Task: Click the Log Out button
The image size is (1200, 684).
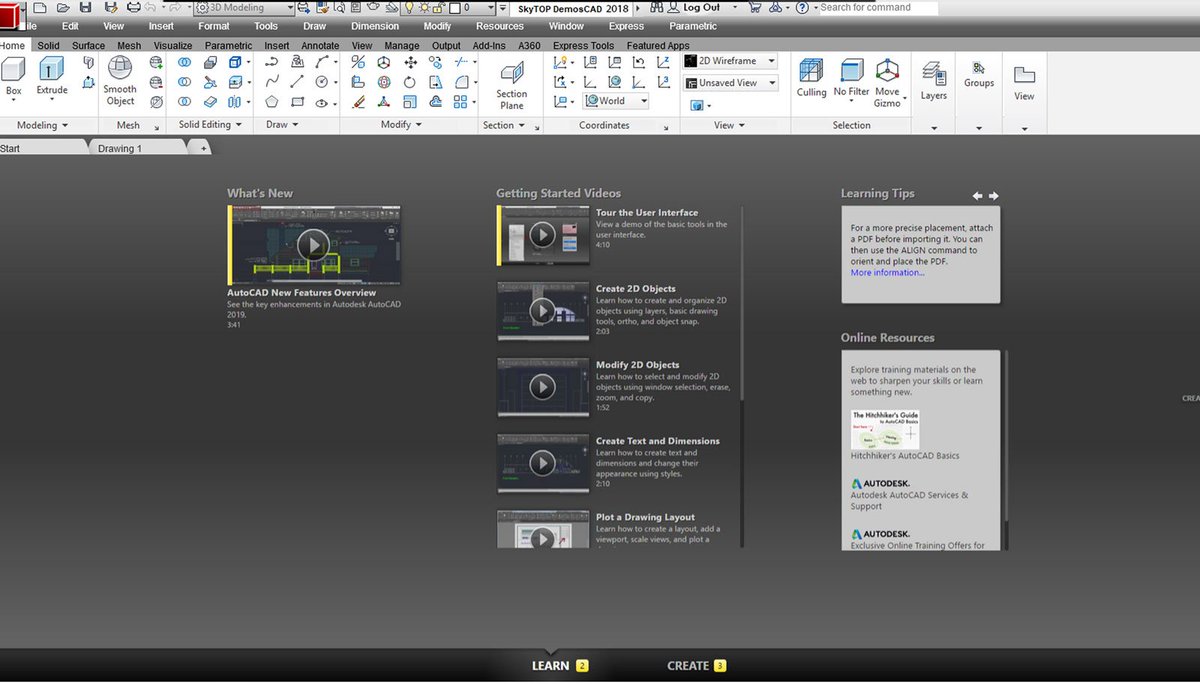Action: click(701, 7)
